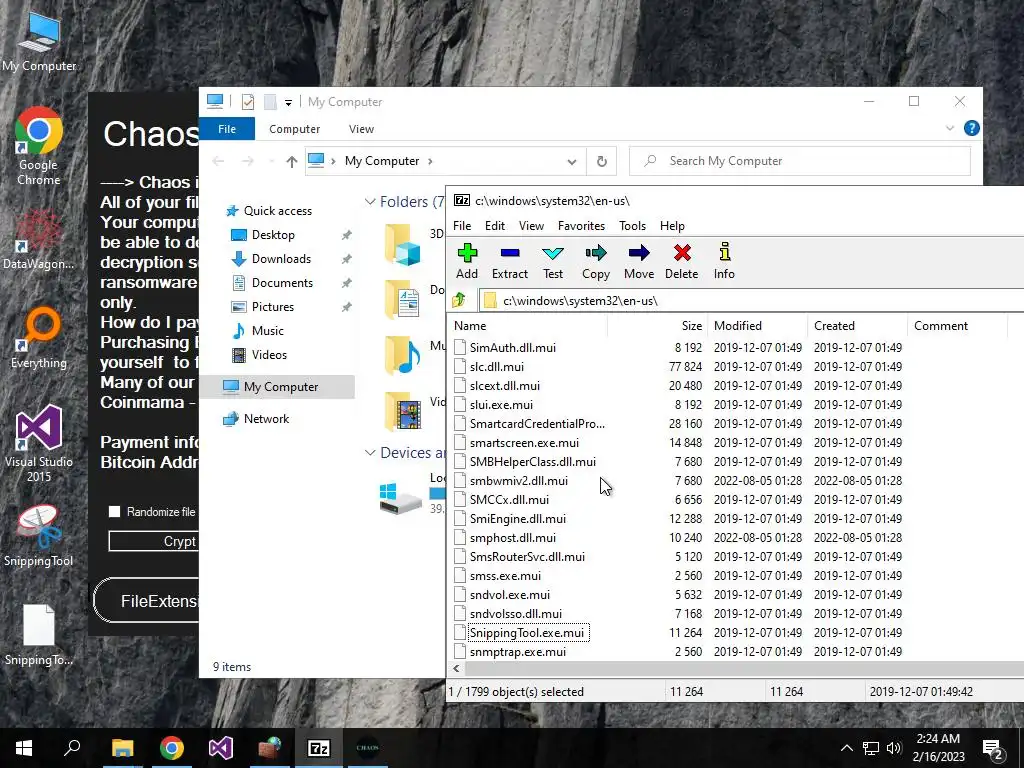
Task: Click the taskbar search magnifier
Action: pyautogui.click(x=72, y=748)
